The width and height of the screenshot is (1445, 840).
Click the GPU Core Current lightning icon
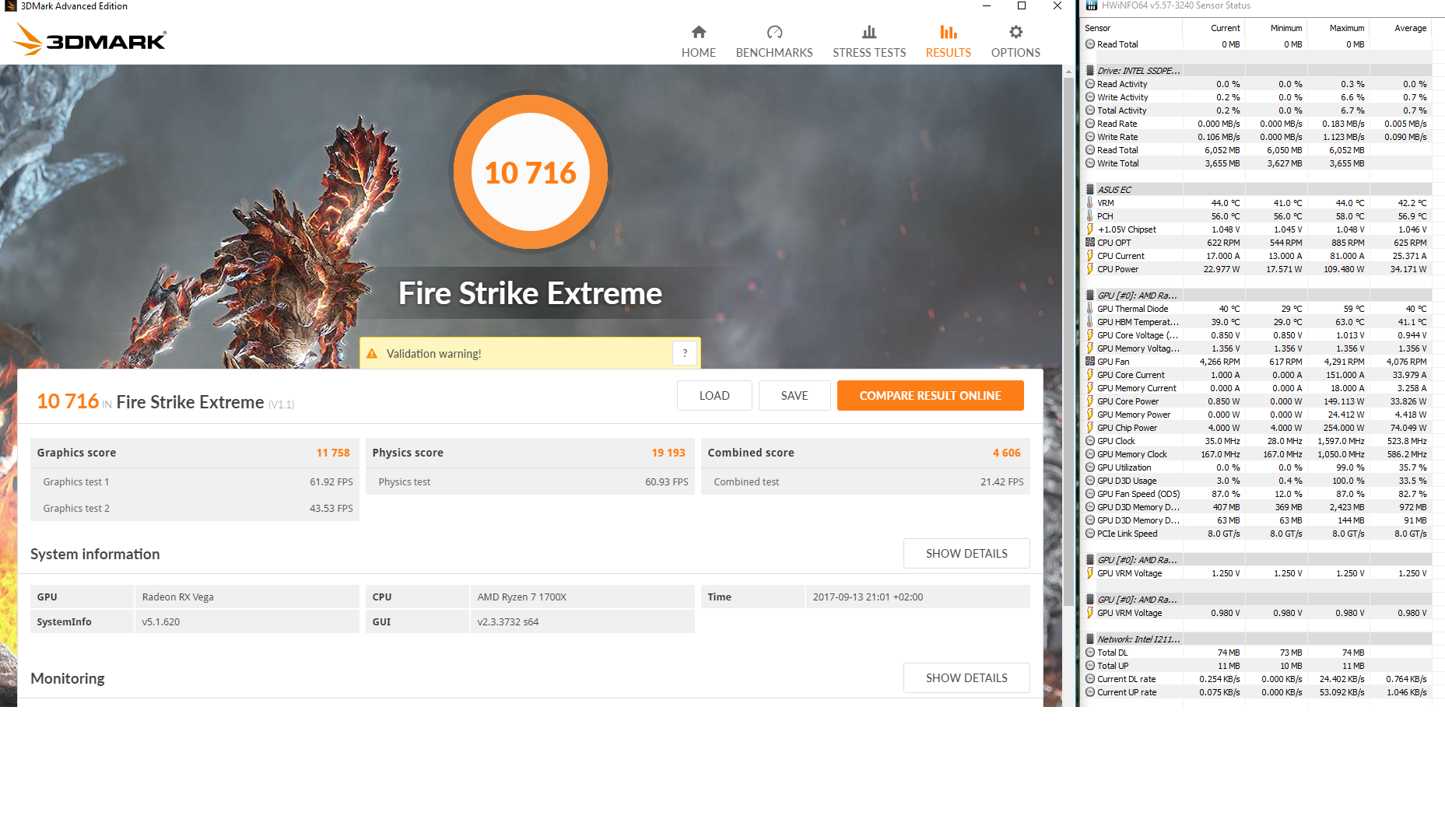pyautogui.click(x=1090, y=375)
